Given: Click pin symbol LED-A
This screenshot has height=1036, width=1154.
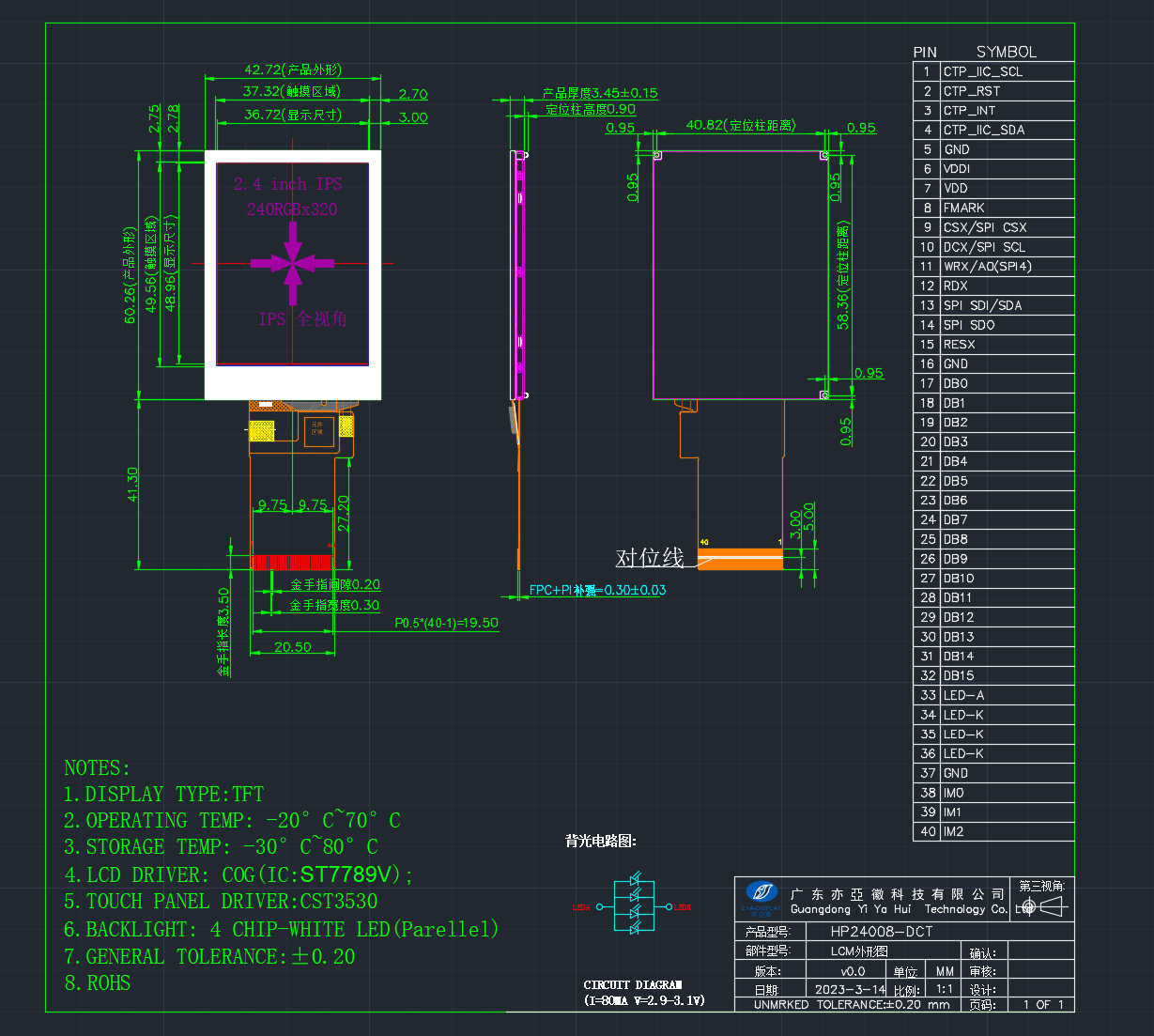Looking at the screenshot, I should (x=964, y=695).
